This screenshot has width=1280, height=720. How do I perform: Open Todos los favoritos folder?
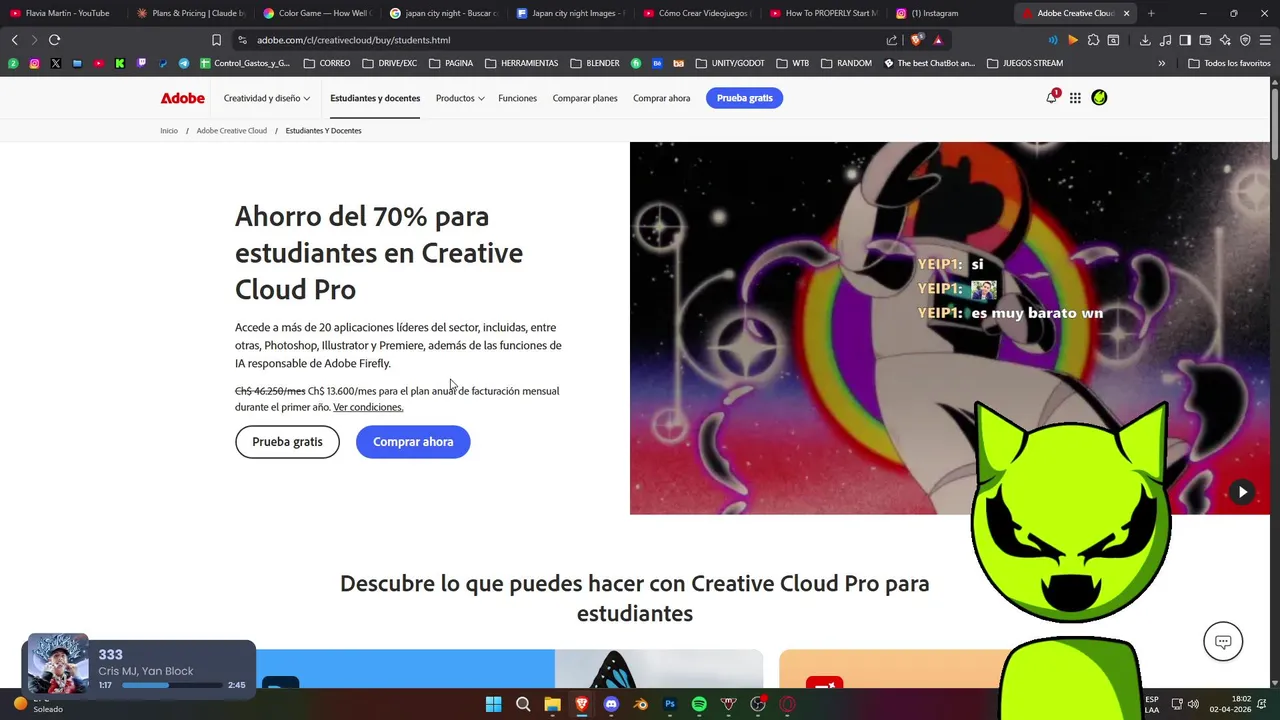tap(1229, 63)
